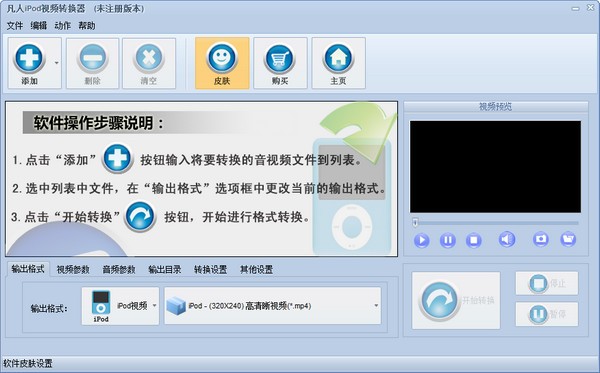Open the dropdown arrow beside 添加
Screen dimensions: 600x373
tap(57, 63)
